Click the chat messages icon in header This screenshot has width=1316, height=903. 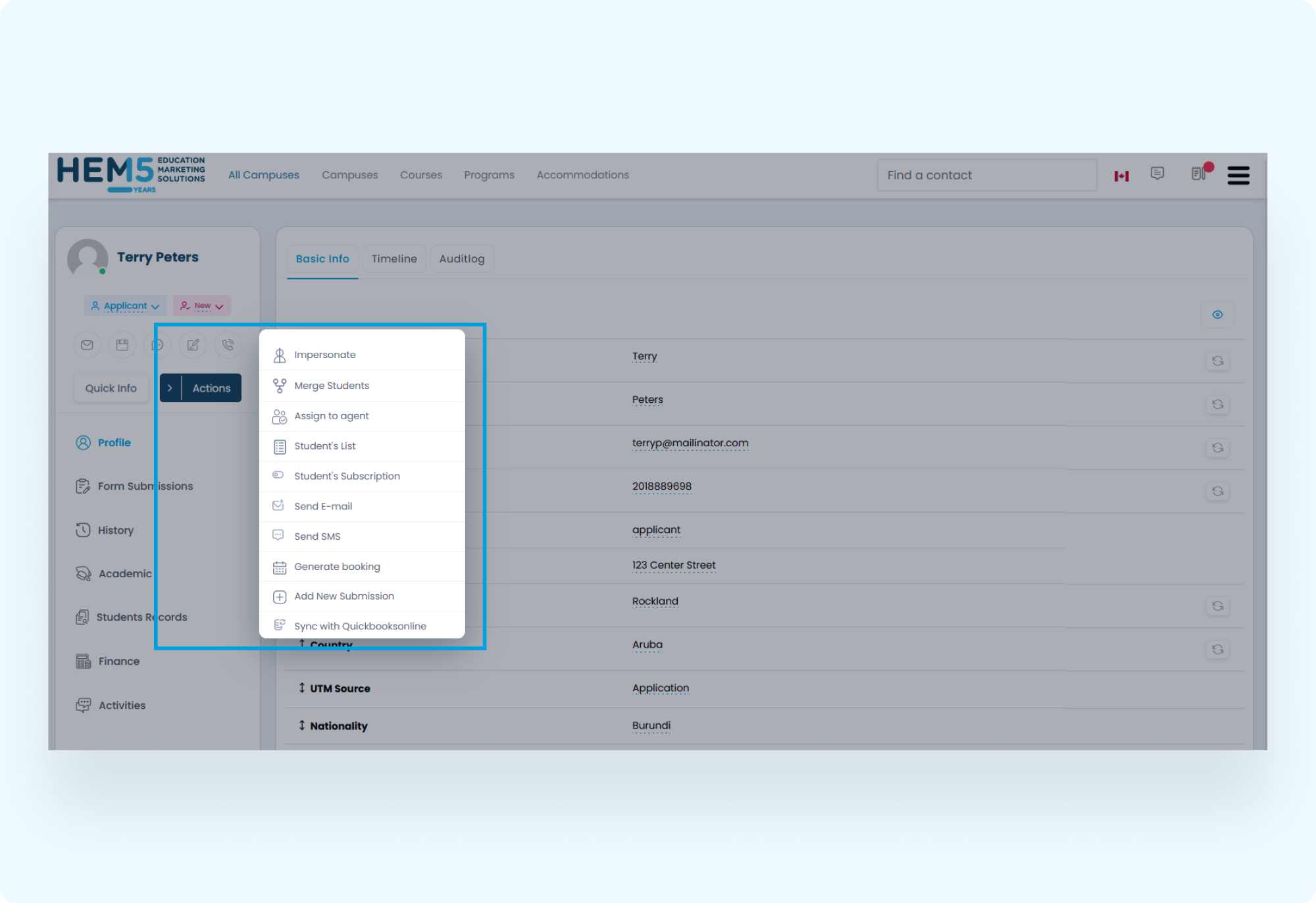pos(1157,173)
